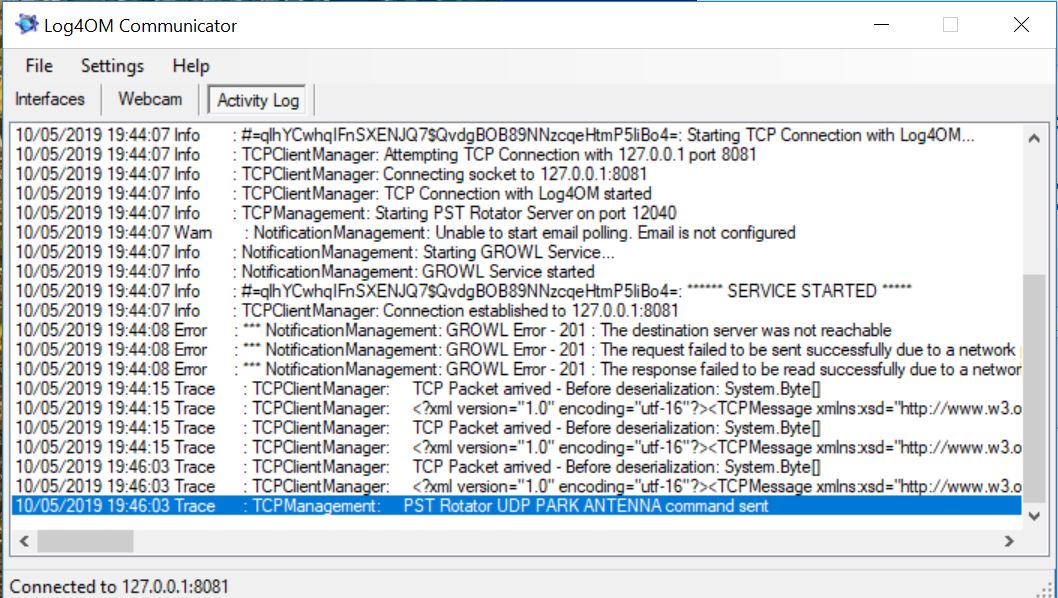1058x598 pixels.
Task: Select the 'GROWL Service started' log line
Action: (517, 272)
